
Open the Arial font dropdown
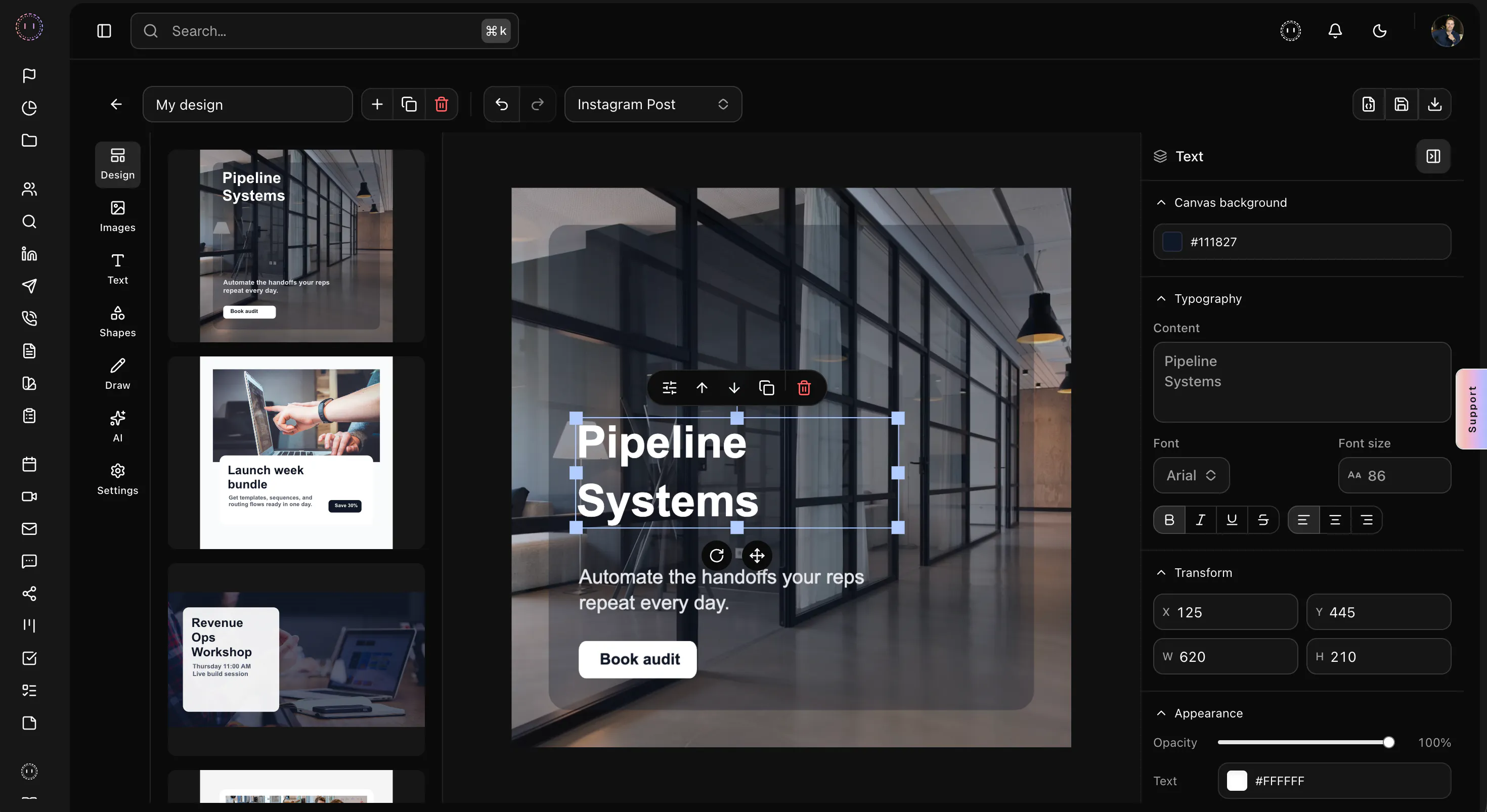pos(1192,475)
